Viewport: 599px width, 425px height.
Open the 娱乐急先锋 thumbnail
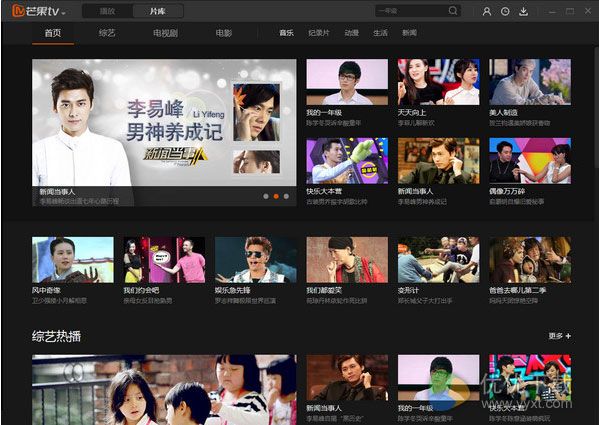(256, 260)
